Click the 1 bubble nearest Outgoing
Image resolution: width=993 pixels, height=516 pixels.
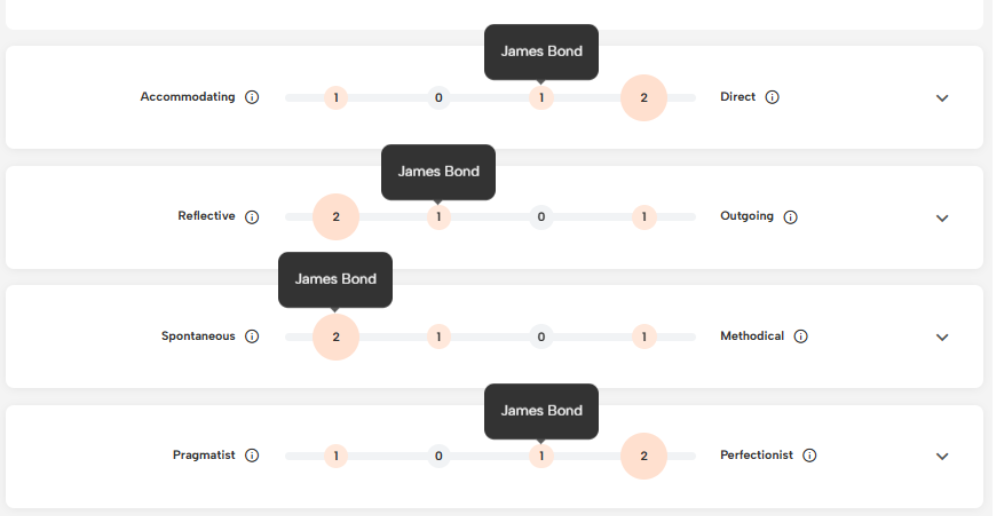point(644,217)
